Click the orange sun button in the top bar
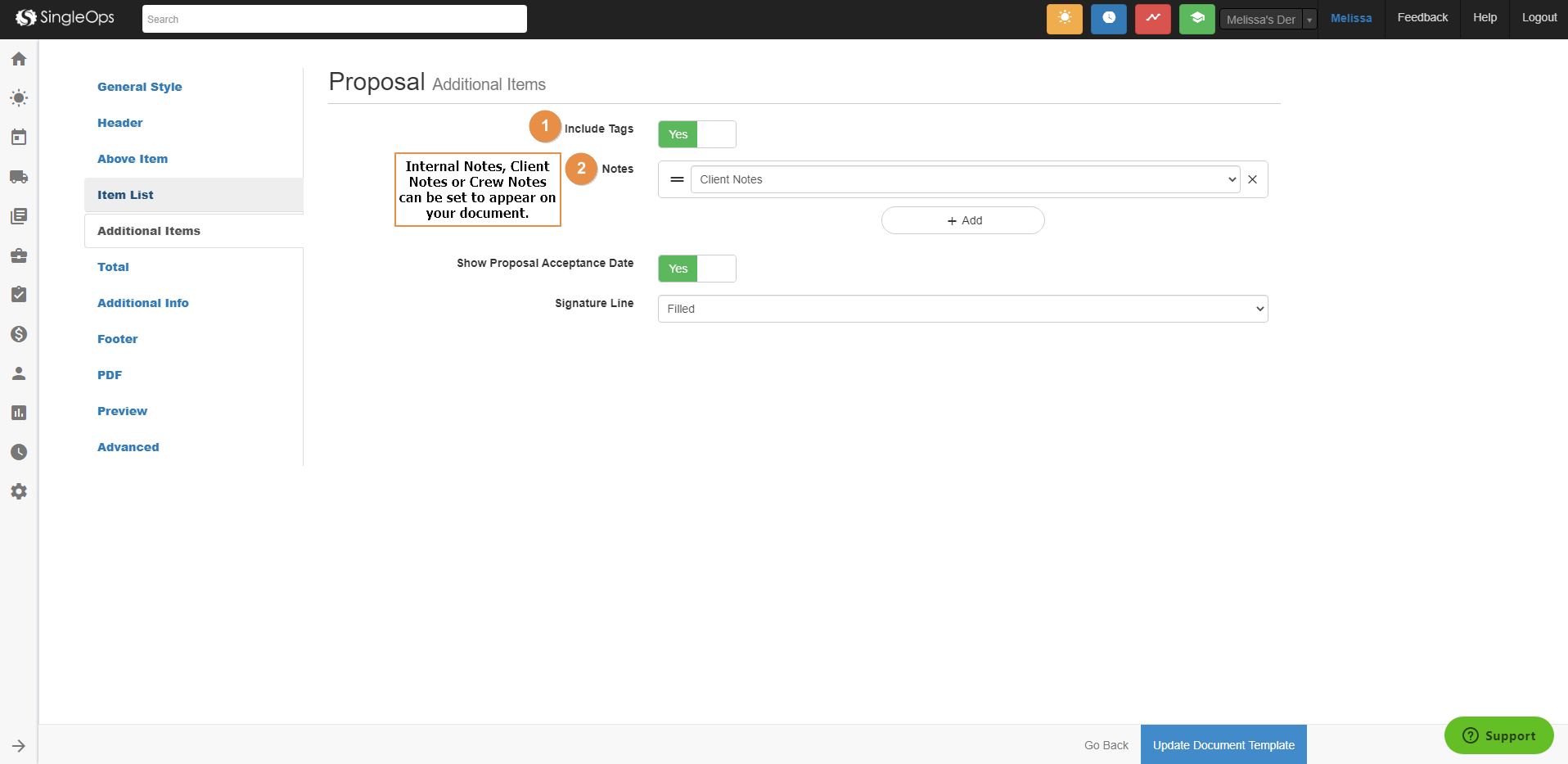Screen dimensions: 1568x764 [1064, 19]
